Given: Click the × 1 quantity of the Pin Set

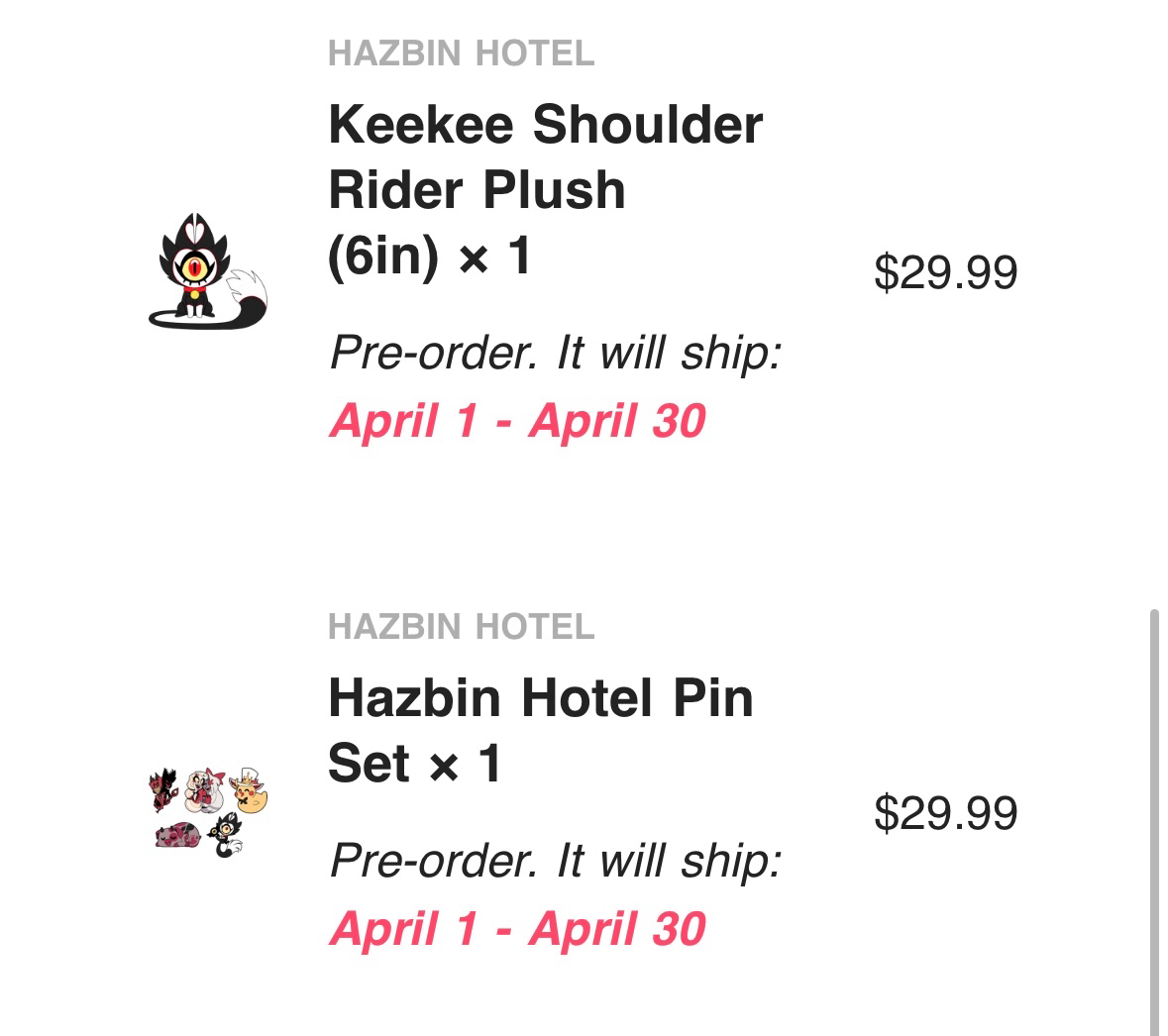Looking at the screenshot, I should click(466, 765).
